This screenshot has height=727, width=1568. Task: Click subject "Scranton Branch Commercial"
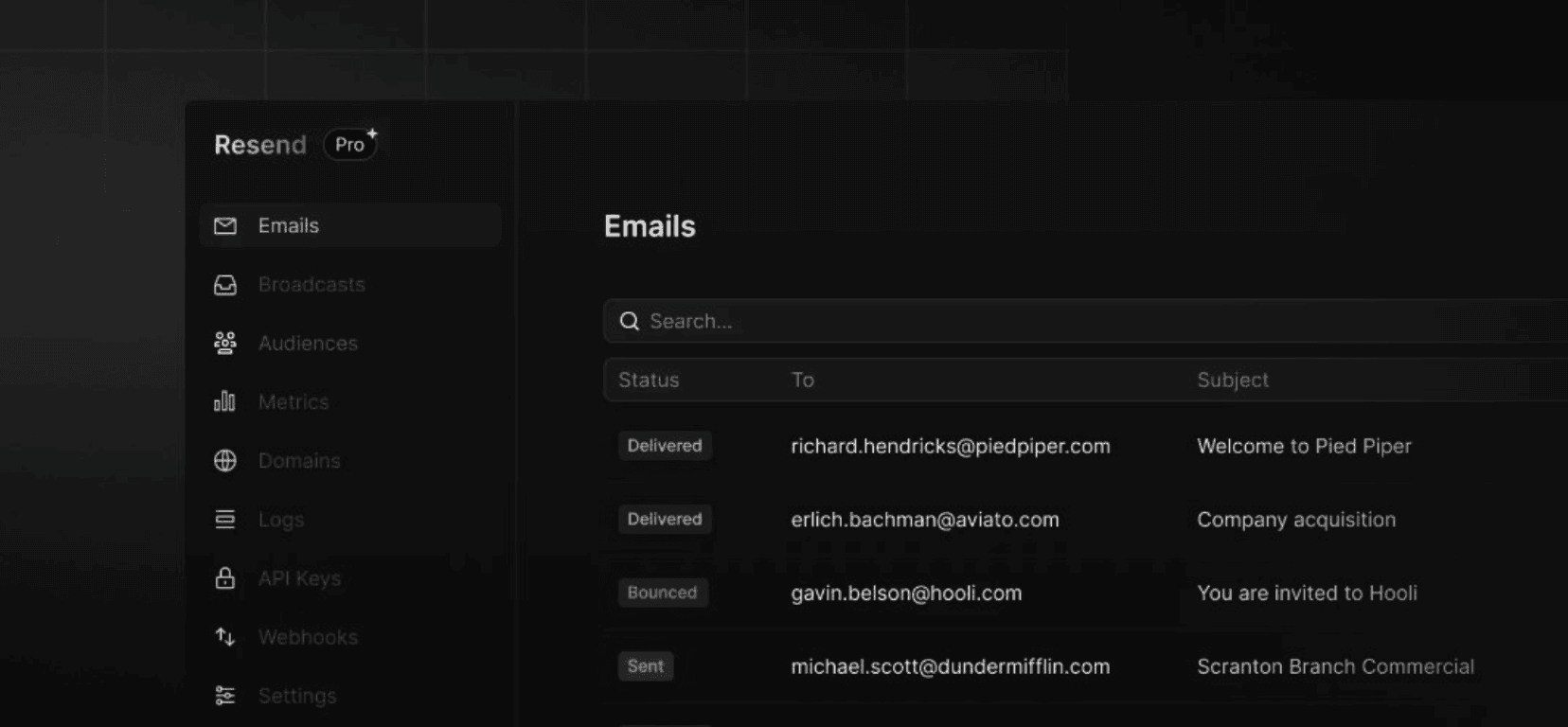point(1335,666)
